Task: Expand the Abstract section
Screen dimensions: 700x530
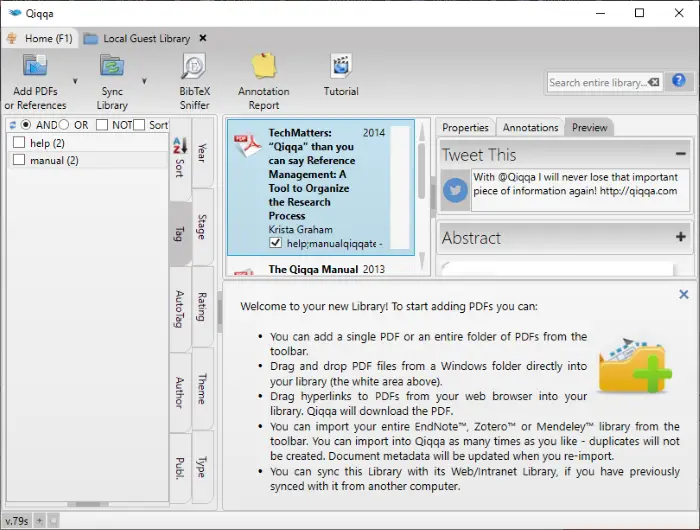Action: [x=680, y=237]
